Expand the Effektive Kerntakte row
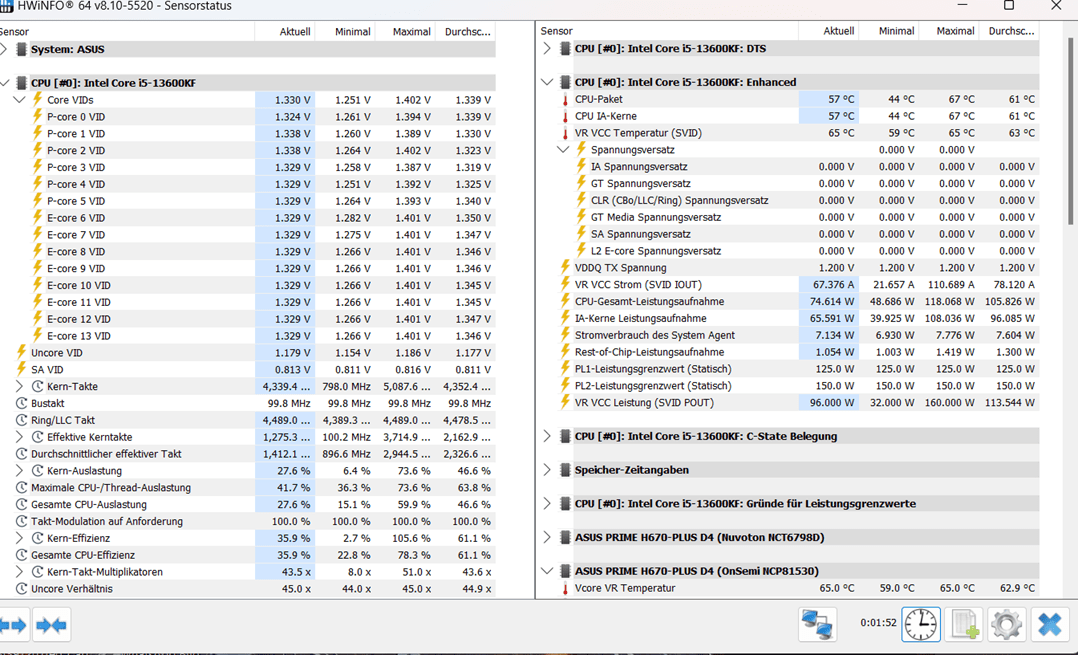This screenshot has width=1078, height=655. [x=19, y=437]
